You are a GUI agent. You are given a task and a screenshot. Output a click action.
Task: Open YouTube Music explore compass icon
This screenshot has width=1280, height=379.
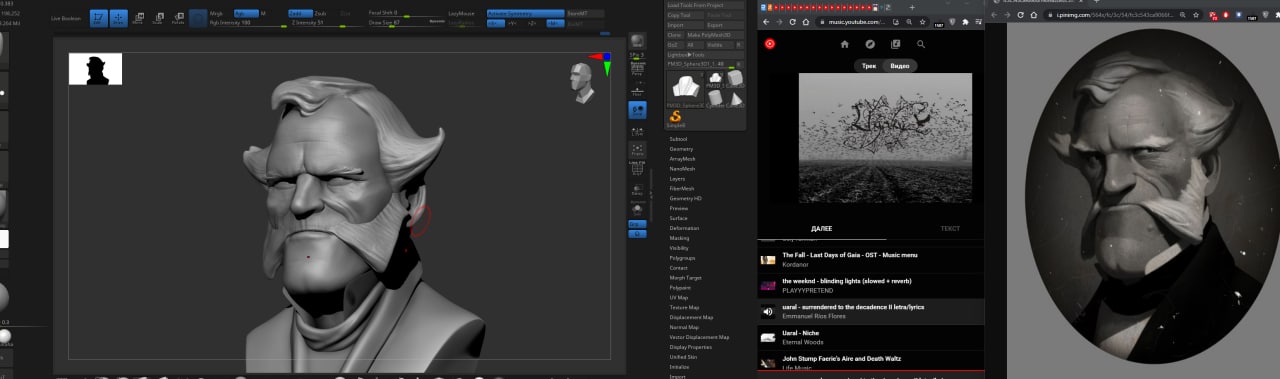click(x=870, y=44)
